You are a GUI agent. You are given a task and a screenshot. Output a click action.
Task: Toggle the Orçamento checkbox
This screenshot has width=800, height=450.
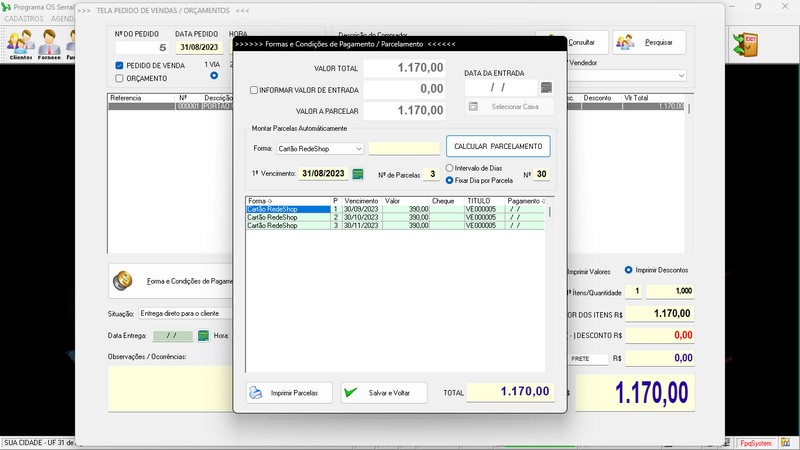(x=120, y=78)
